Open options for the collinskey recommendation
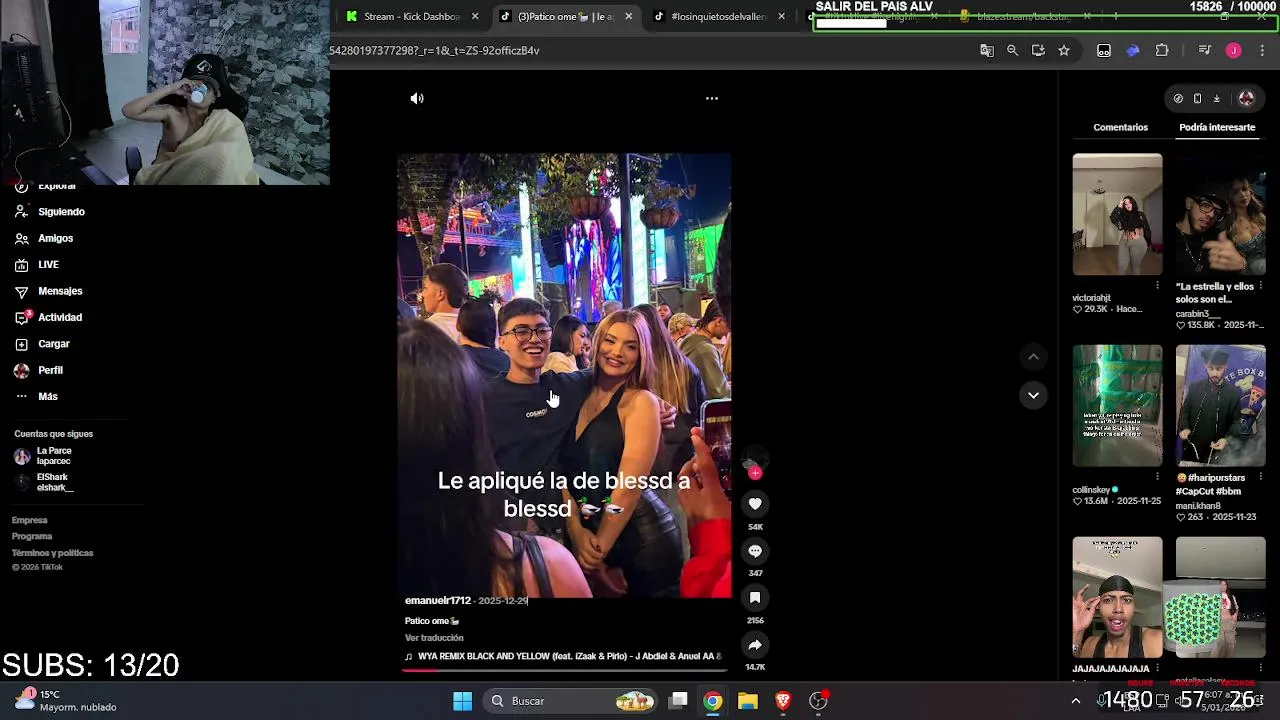Viewport: 1280px width, 720px height. [x=1157, y=477]
